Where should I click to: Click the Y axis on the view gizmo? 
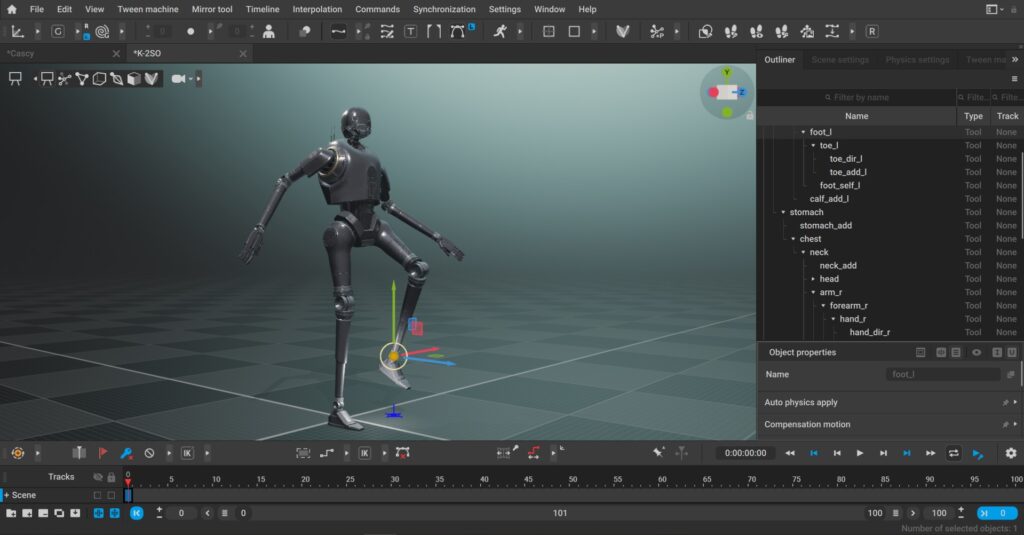pyautogui.click(x=727, y=72)
